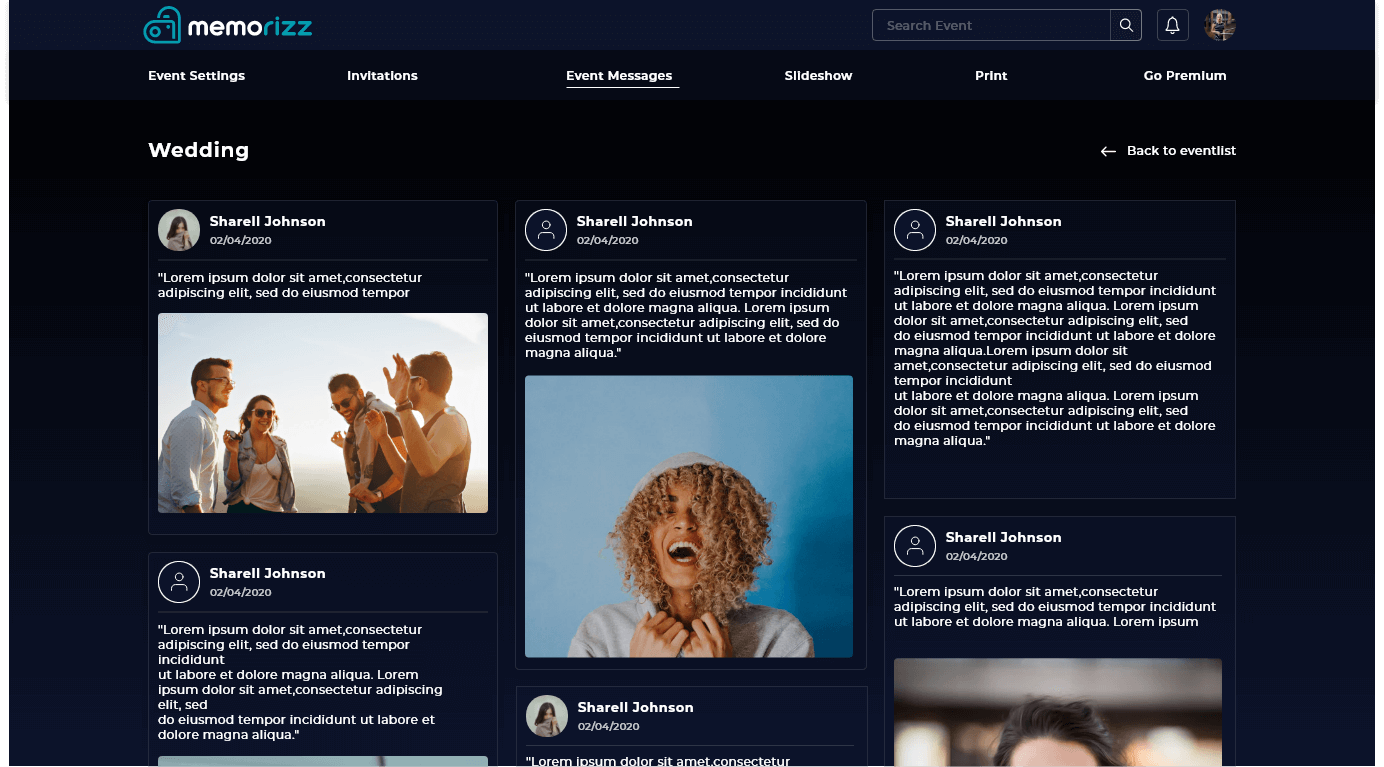Open the curly-haired woman laughing photo

pyautogui.click(x=689, y=516)
